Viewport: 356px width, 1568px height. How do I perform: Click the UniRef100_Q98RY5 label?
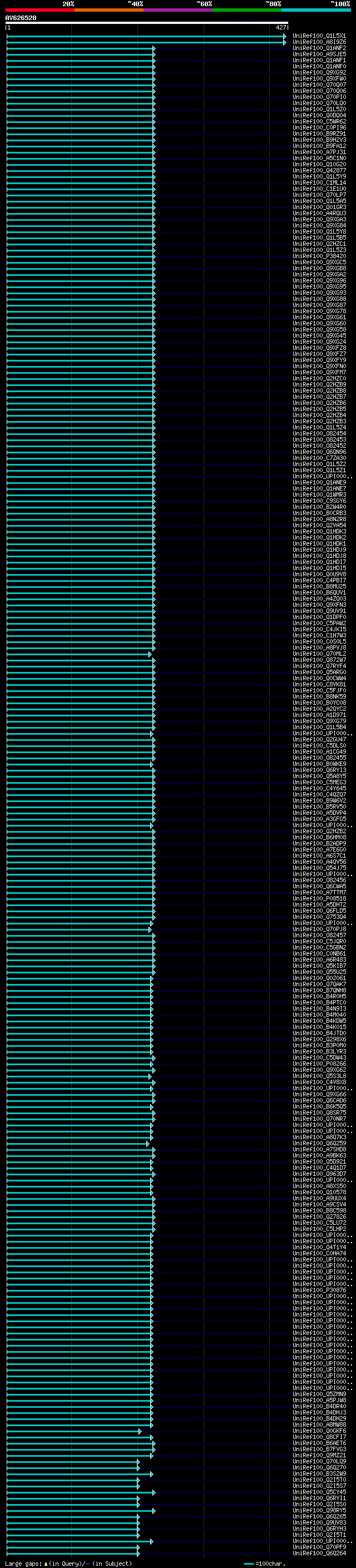(319, 1511)
